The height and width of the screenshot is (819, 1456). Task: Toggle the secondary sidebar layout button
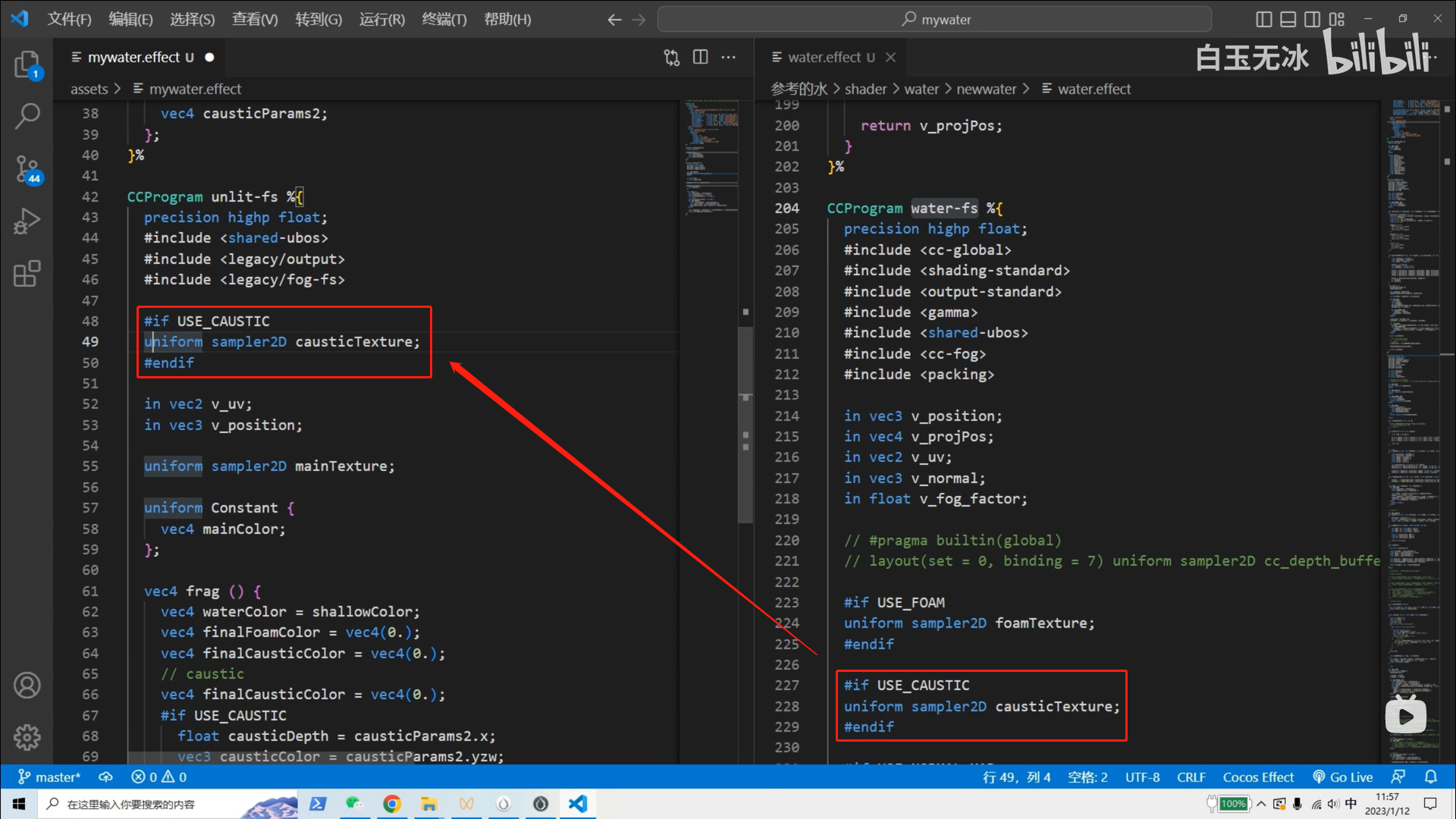(1312, 19)
